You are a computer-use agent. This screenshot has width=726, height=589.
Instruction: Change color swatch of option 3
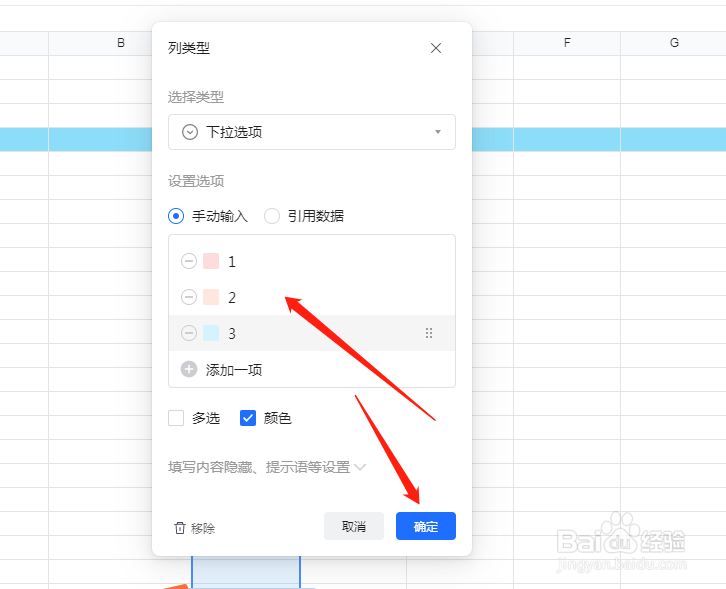click(x=211, y=333)
